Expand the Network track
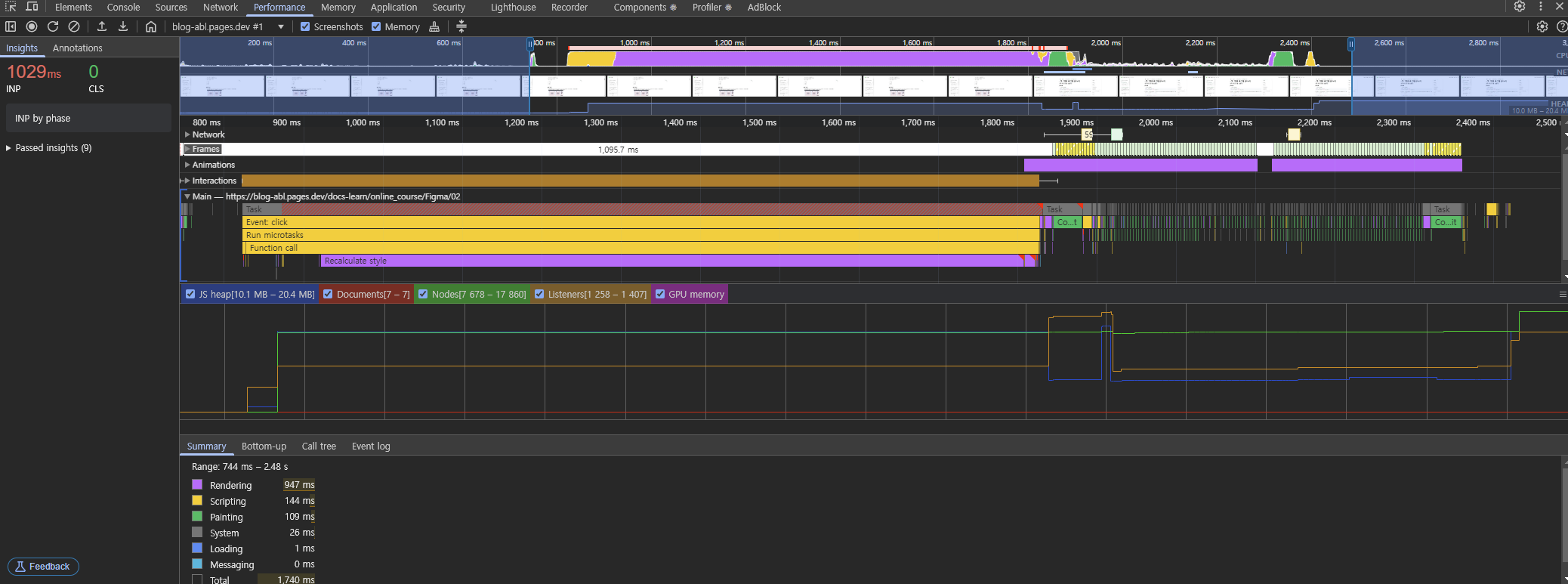This screenshot has width=1568, height=584. (x=187, y=134)
